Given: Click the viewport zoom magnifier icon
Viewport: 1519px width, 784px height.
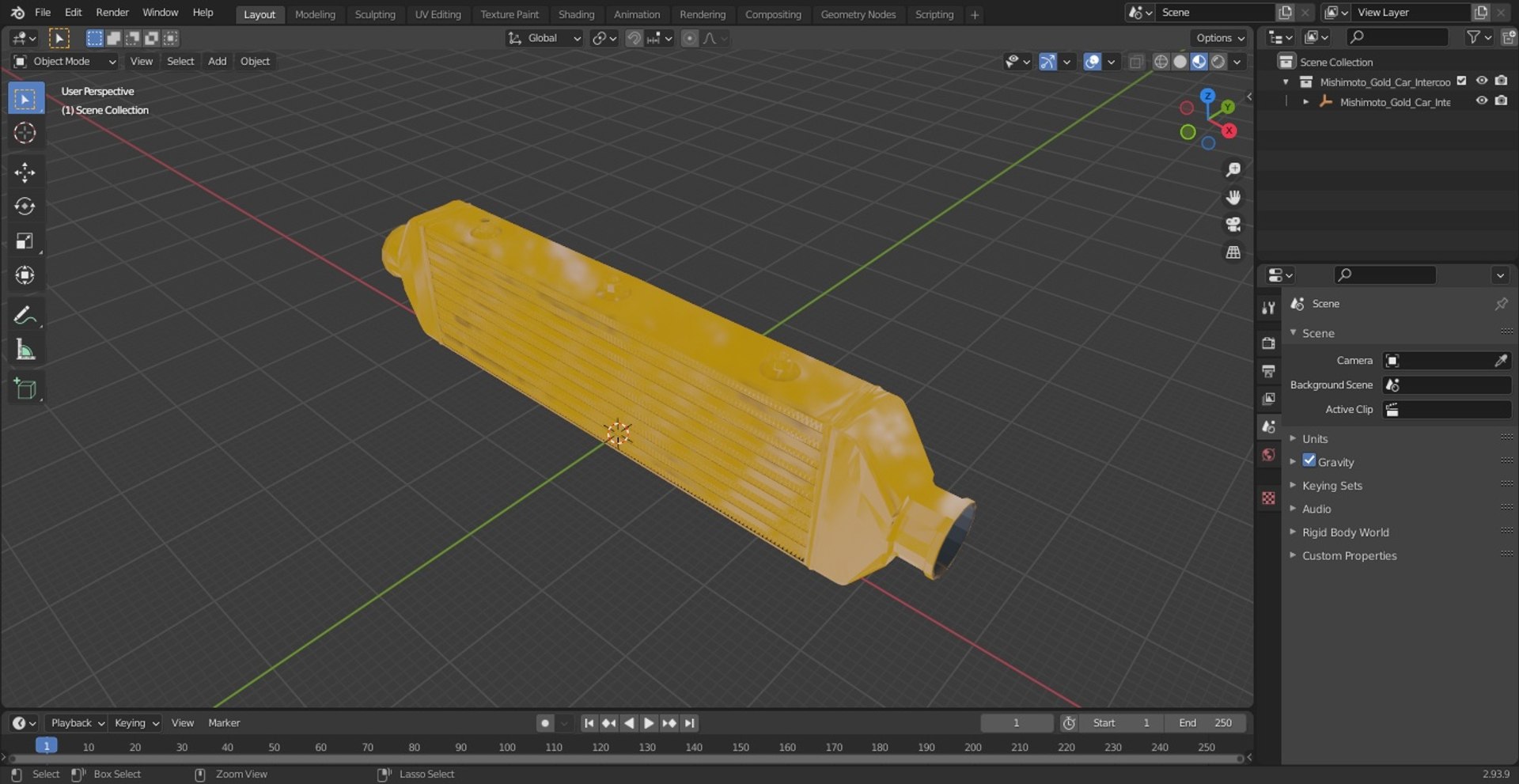Looking at the screenshot, I should tap(1233, 169).
